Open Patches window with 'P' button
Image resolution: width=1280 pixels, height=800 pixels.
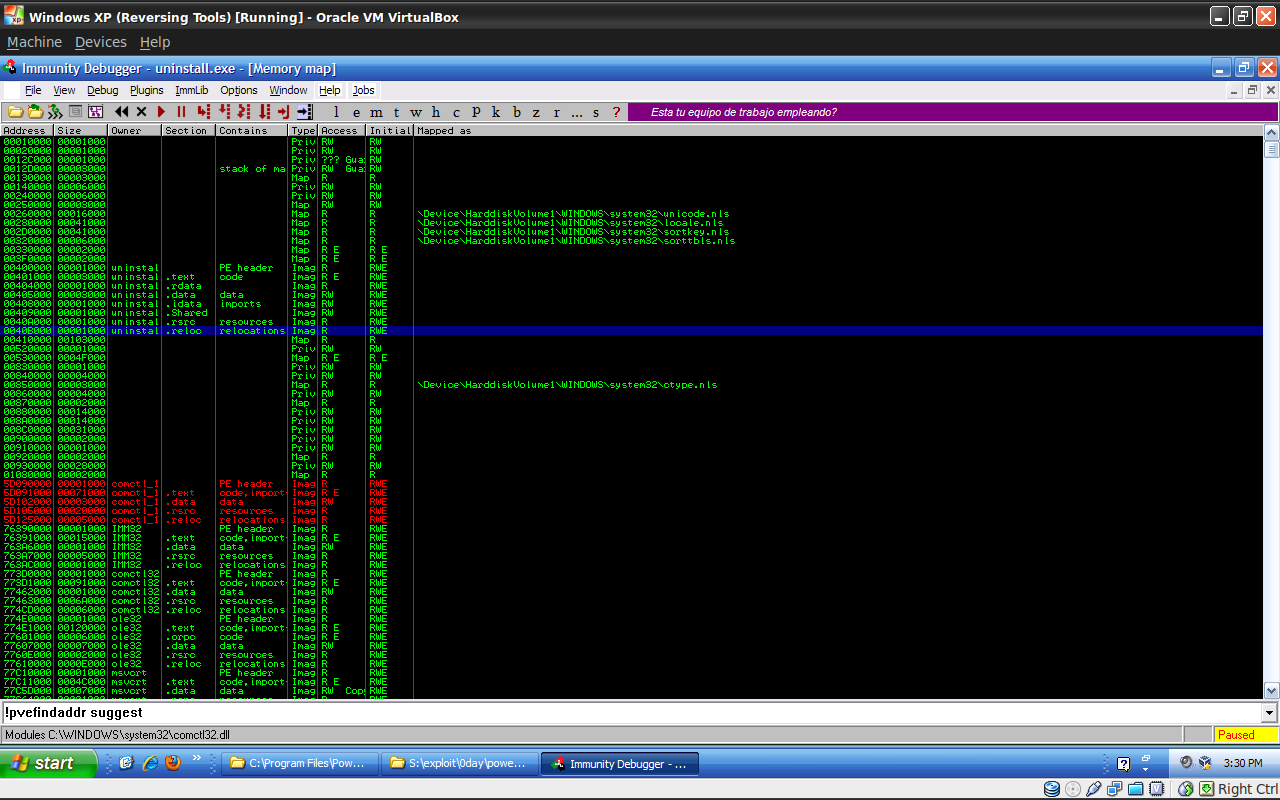pos(477,112)
